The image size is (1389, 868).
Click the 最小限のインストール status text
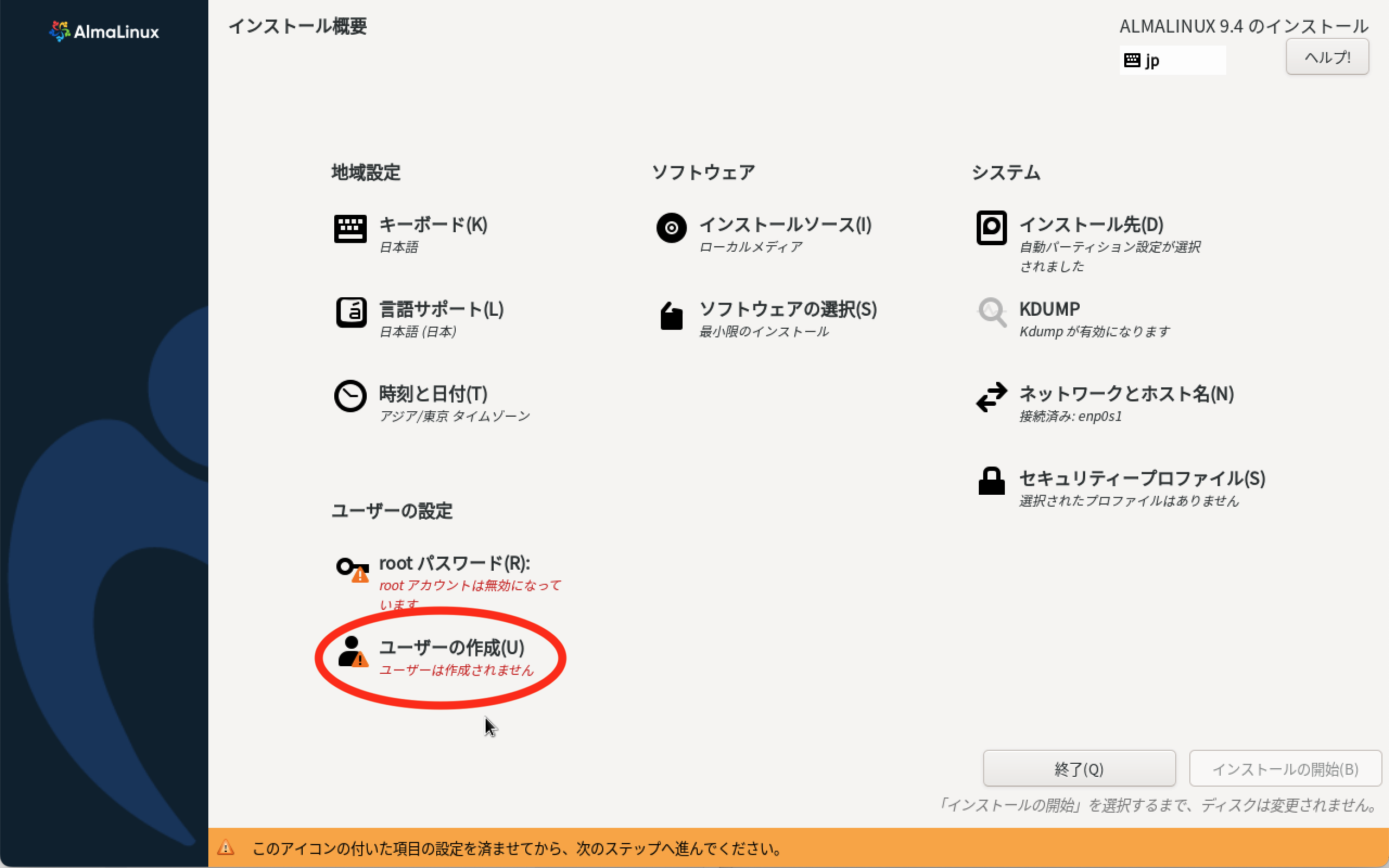point(764,331)
